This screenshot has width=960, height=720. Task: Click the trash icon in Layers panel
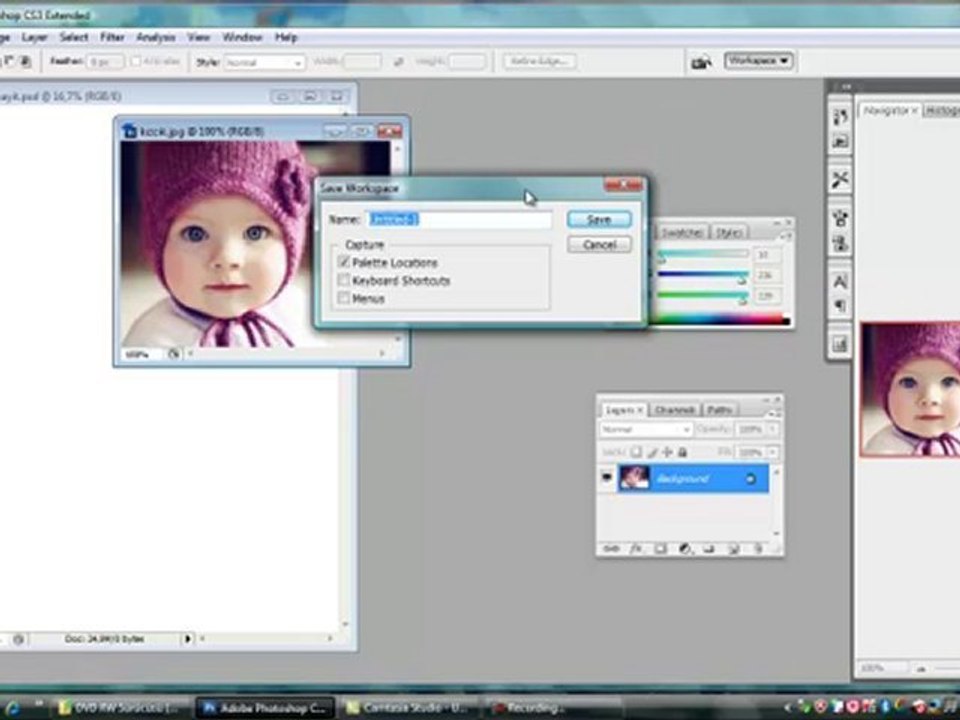(758, 549)
